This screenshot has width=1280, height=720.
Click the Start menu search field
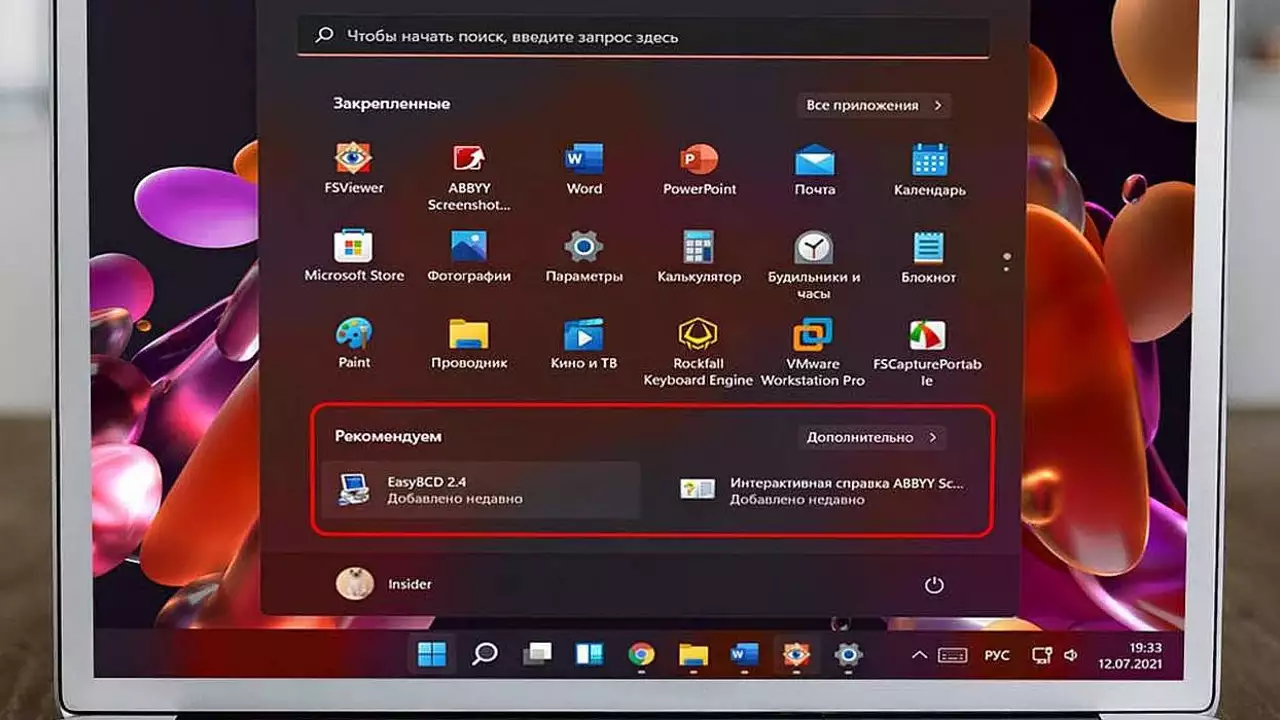click(644, 37)
